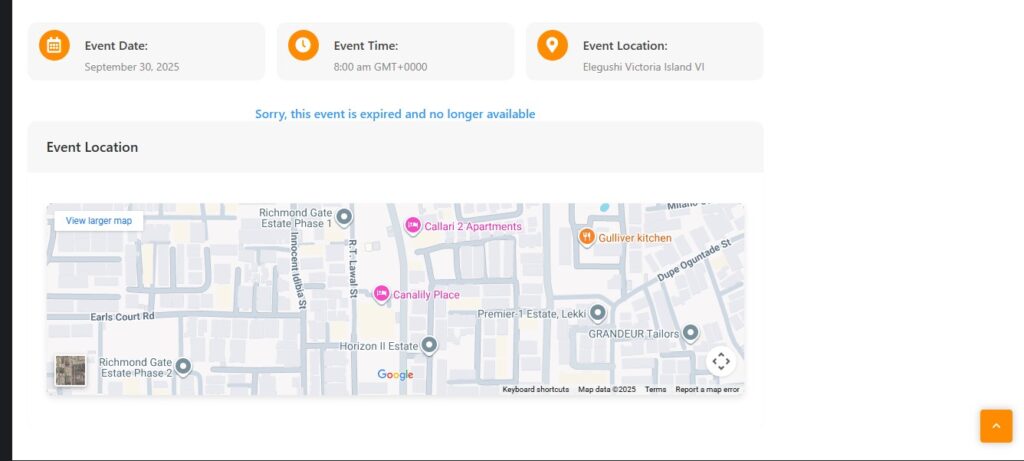1024x461 pixels.
Task: Click Richmond Gate Estate Phase 1 pin
Action: (x=344, y=217)
